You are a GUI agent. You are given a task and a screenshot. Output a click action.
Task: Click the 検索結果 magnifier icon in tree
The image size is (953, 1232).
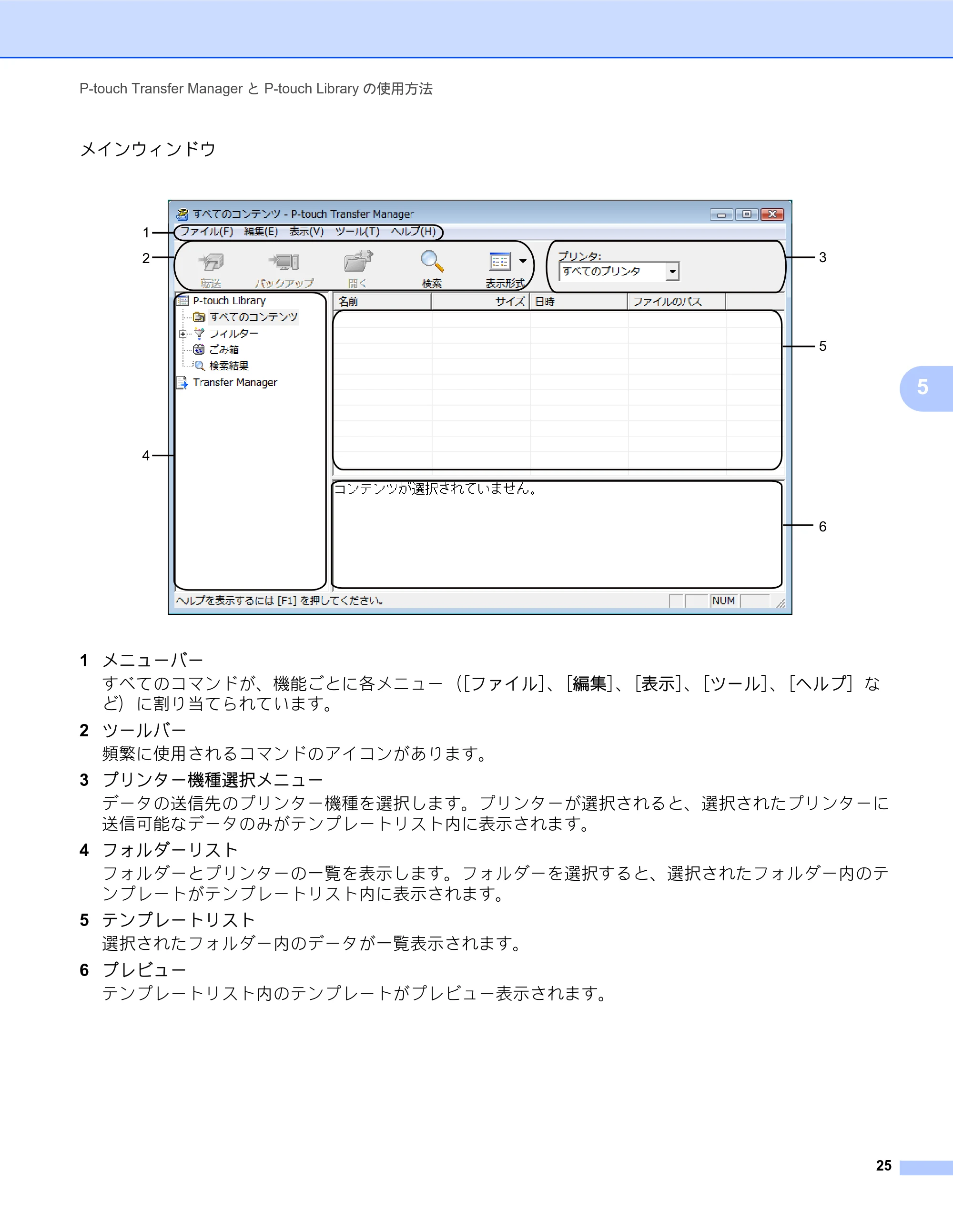pos(199,366)
